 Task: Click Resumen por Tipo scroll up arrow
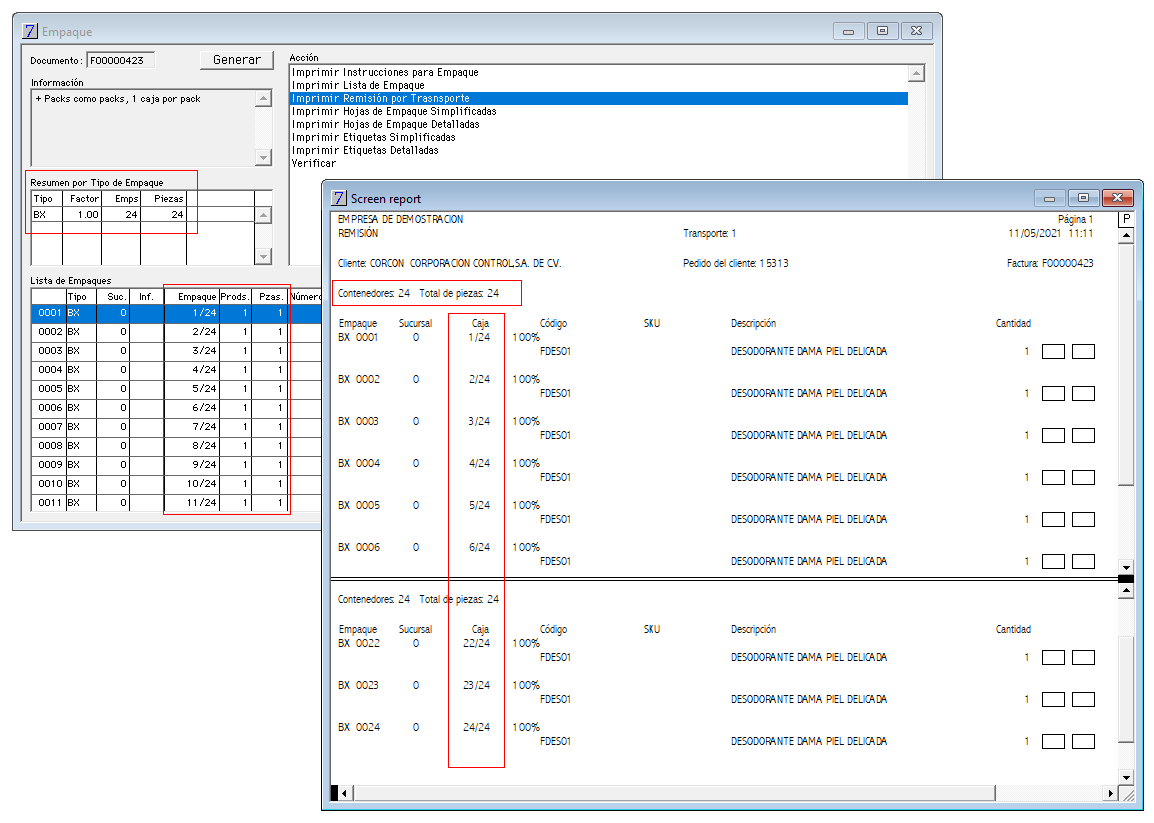[263, 216]
